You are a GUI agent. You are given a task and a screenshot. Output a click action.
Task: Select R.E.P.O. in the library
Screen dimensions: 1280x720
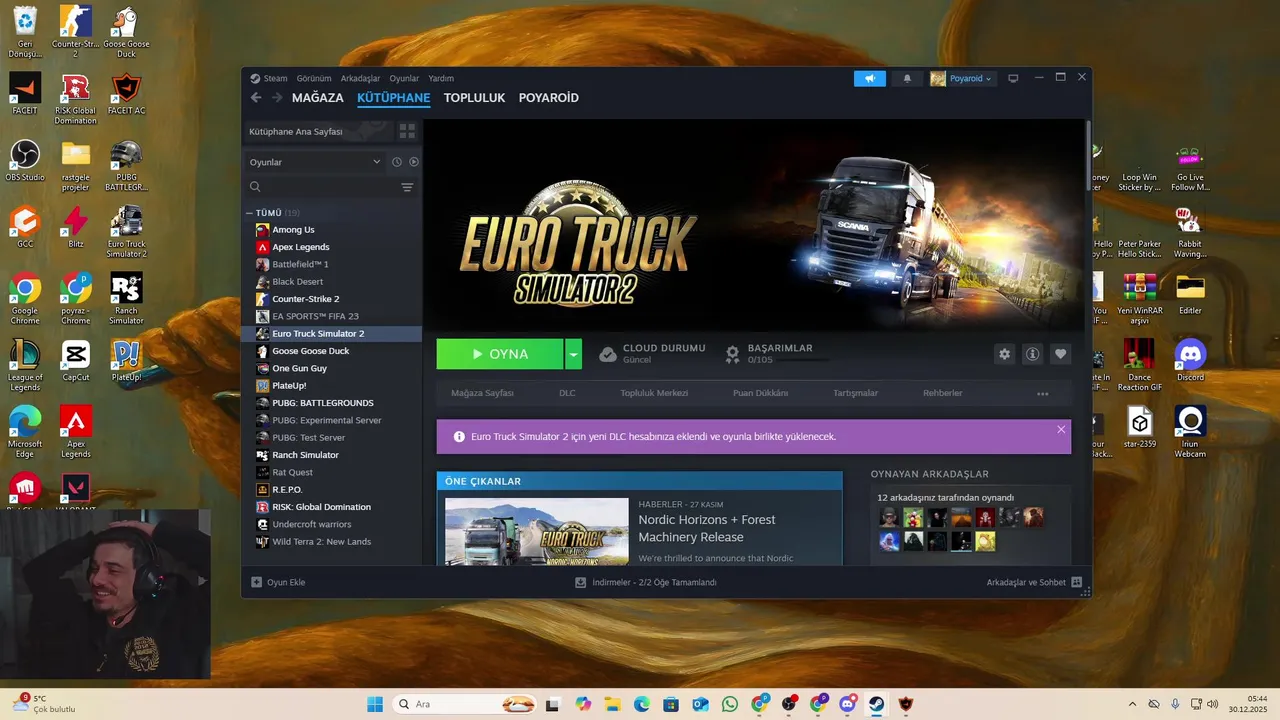click(332, 490)
